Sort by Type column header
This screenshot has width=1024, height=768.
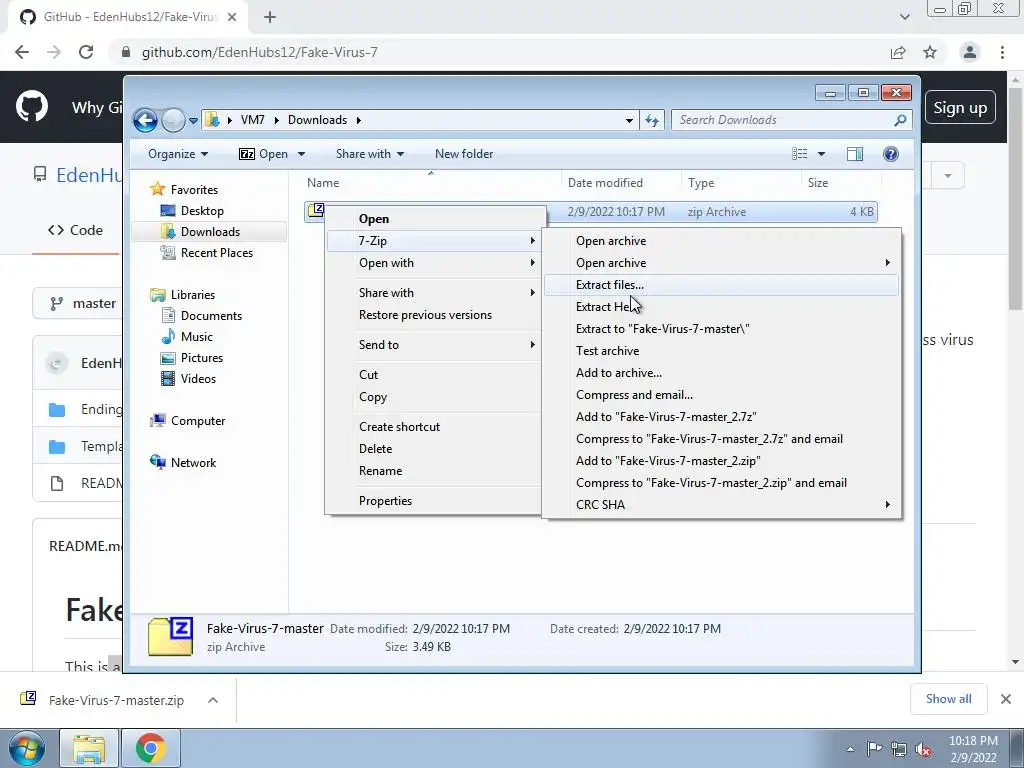701,183
